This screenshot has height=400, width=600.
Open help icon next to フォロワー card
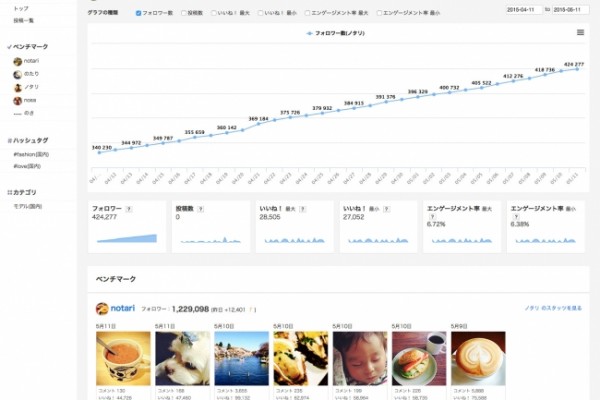pyautogui.click(x=129, y=209)
